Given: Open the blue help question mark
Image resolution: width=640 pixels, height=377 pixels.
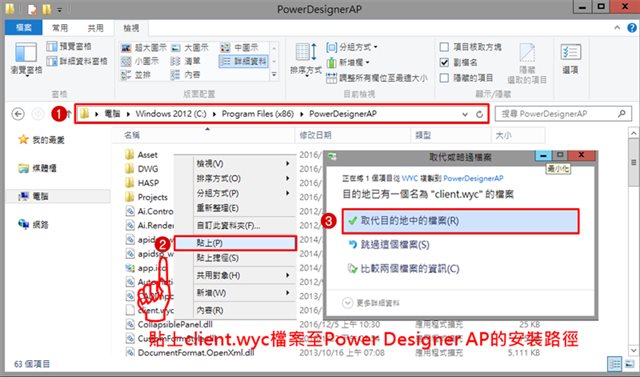Looking at the screenshot, I should (x=632, y=28).
